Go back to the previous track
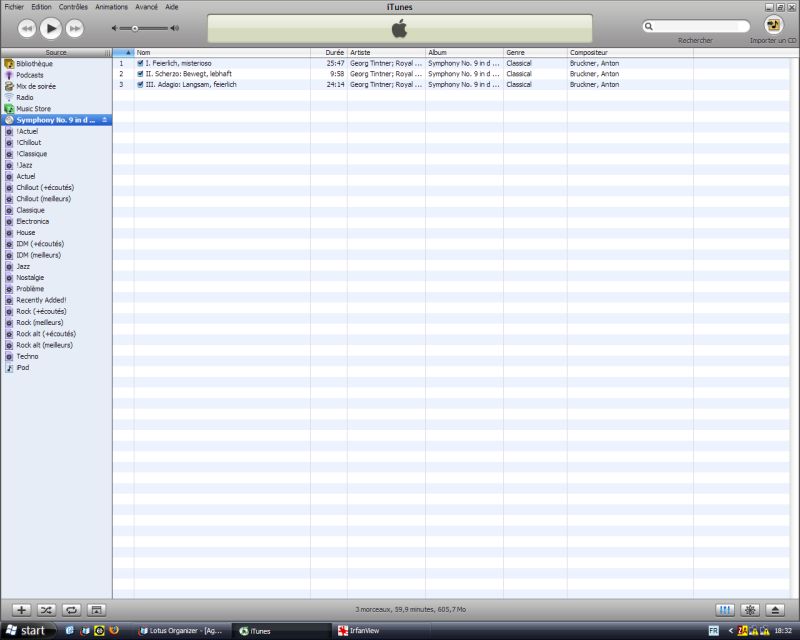Viewport: 800px width, 640px height. (x=27, y=28)
